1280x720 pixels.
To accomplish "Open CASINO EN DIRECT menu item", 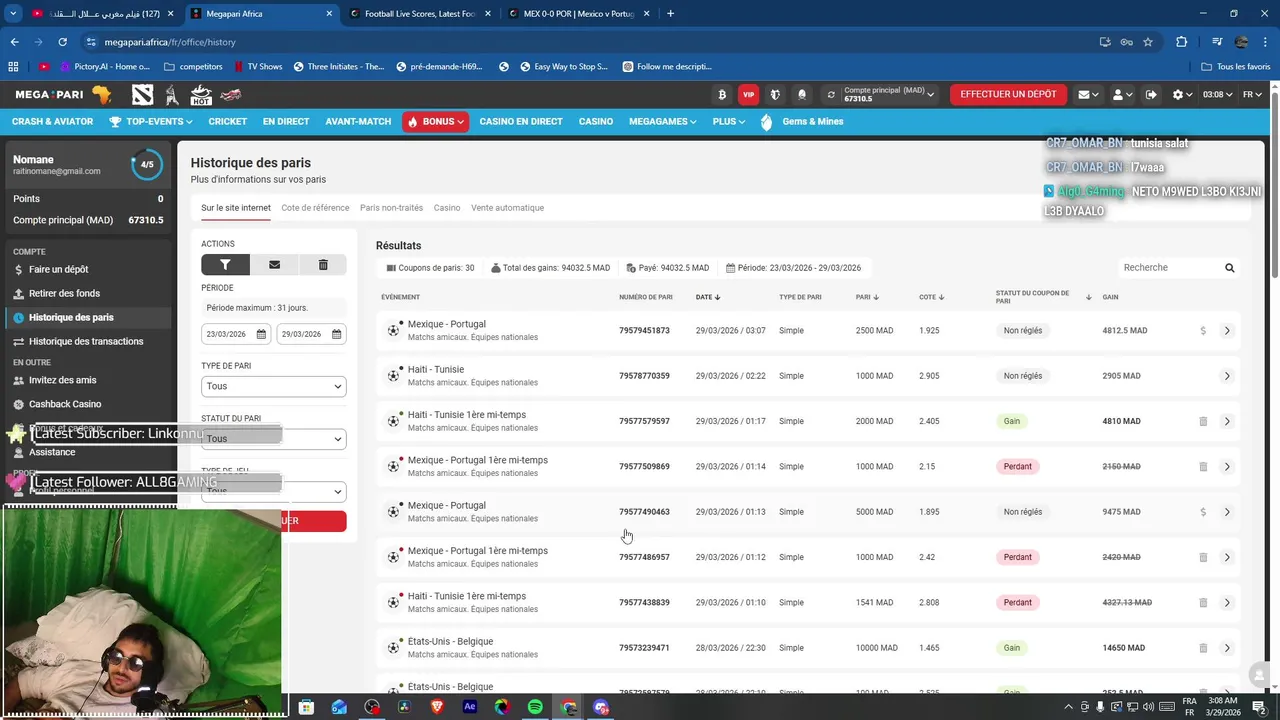I will click(x=521, y=122).
